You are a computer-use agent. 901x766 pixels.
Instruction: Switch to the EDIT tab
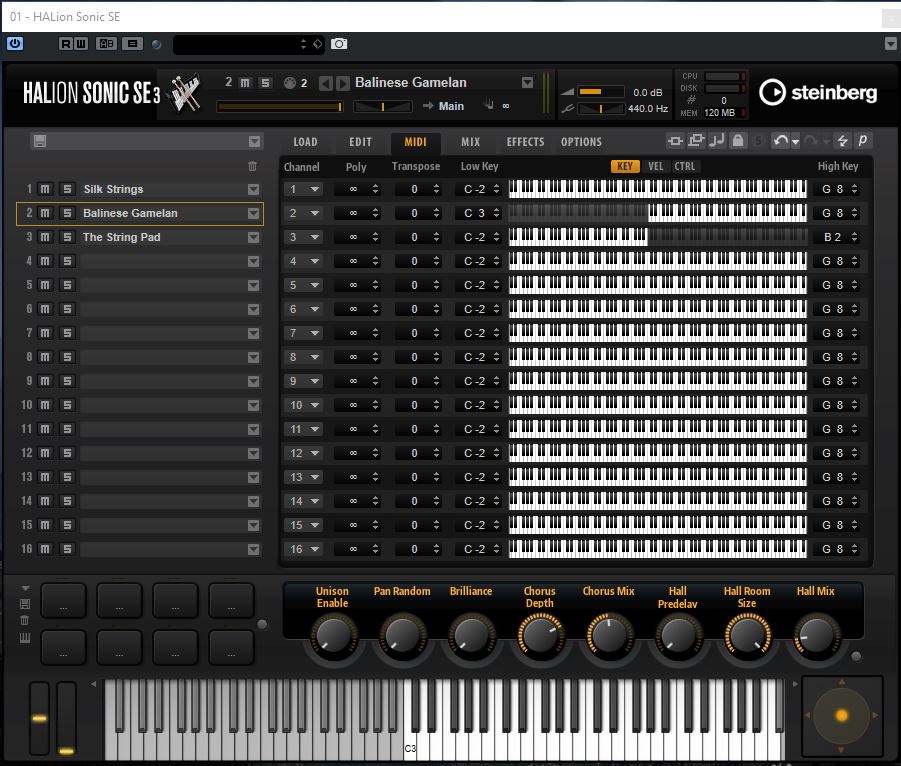(360, 142)
